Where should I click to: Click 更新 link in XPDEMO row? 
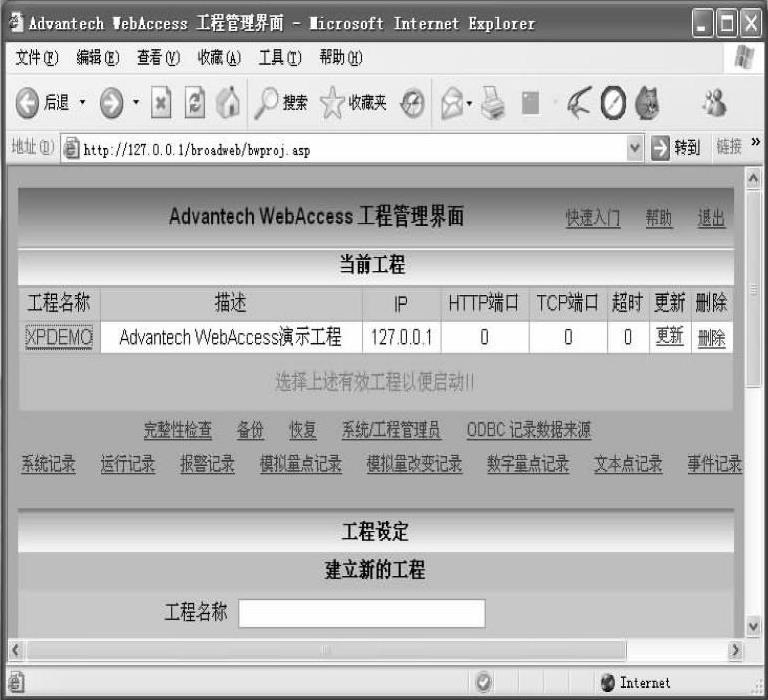click(x=670, y=336)
